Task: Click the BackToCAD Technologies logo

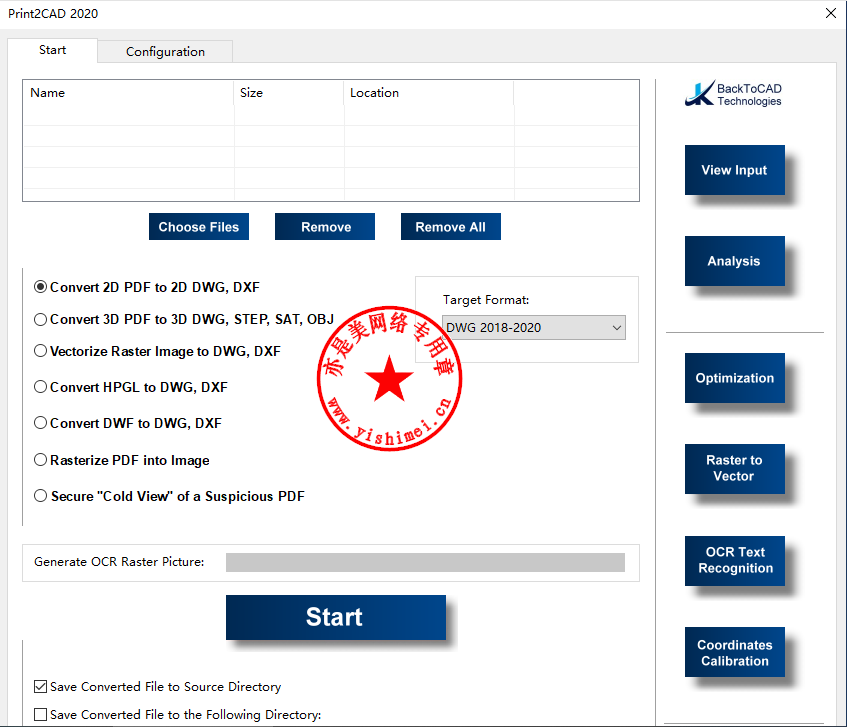Action: tap(733, 95)
